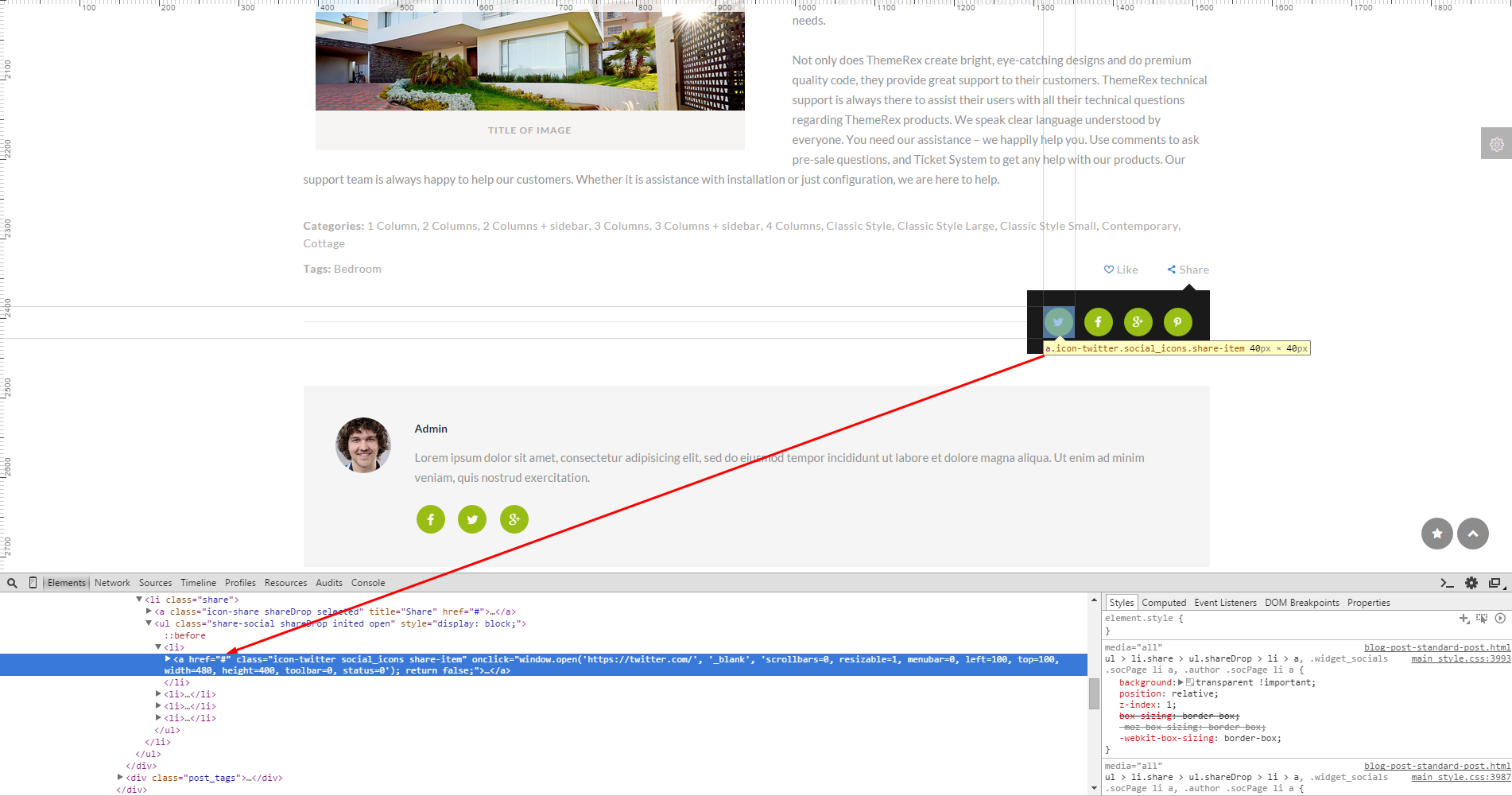Click Google Plus icon in share popup

tap(1138, 322)
